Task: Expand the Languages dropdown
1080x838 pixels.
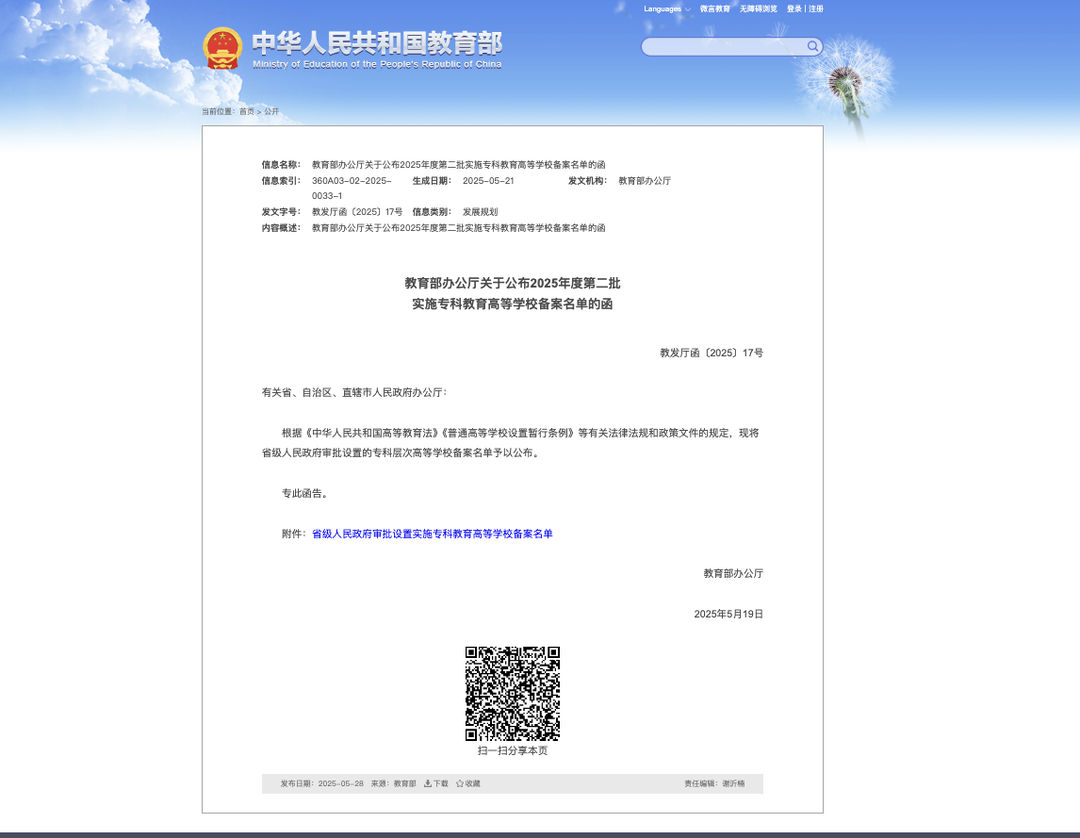Action: pos(666,9)
